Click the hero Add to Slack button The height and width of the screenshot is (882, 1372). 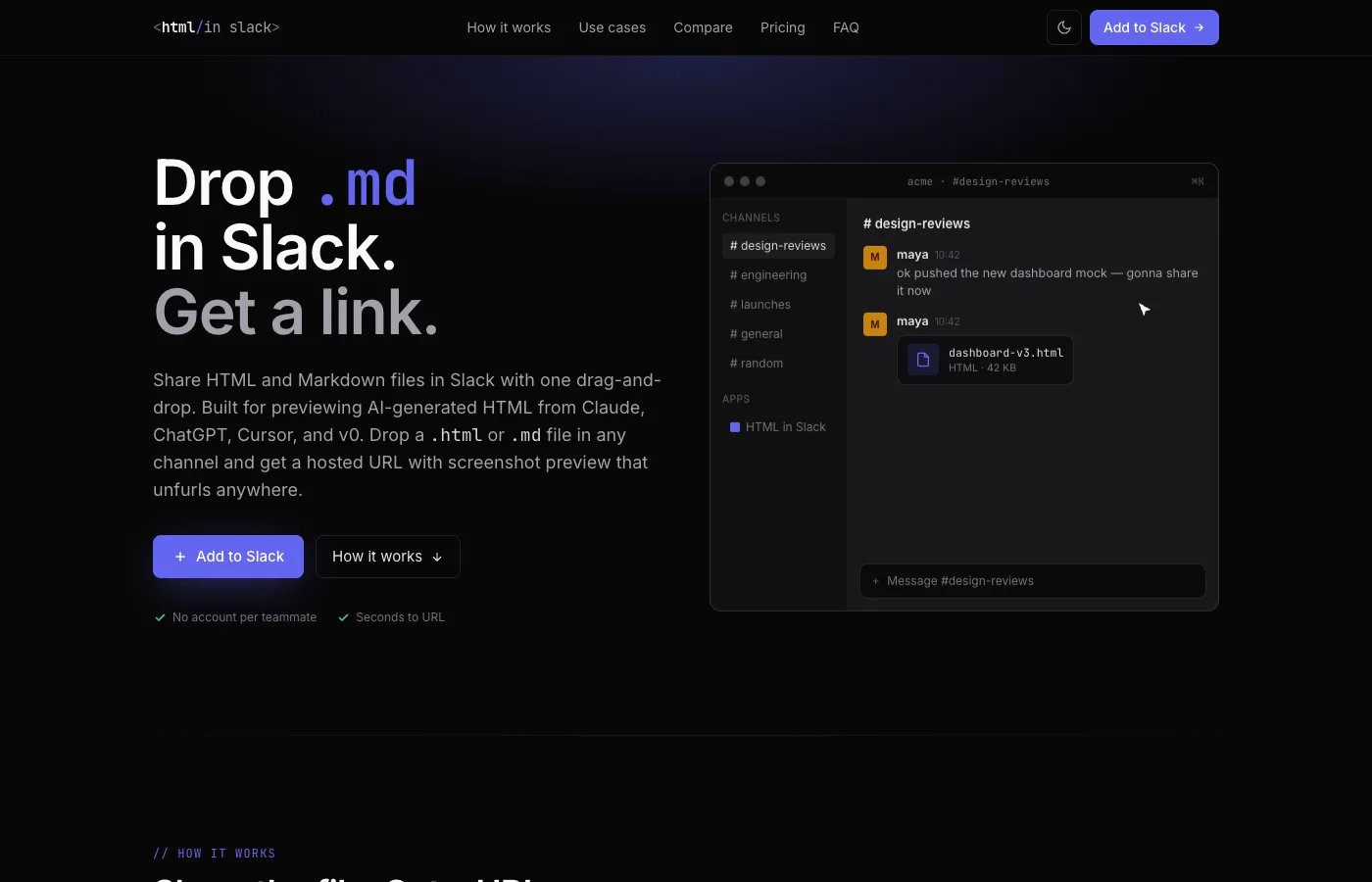[x=228, y=557]
